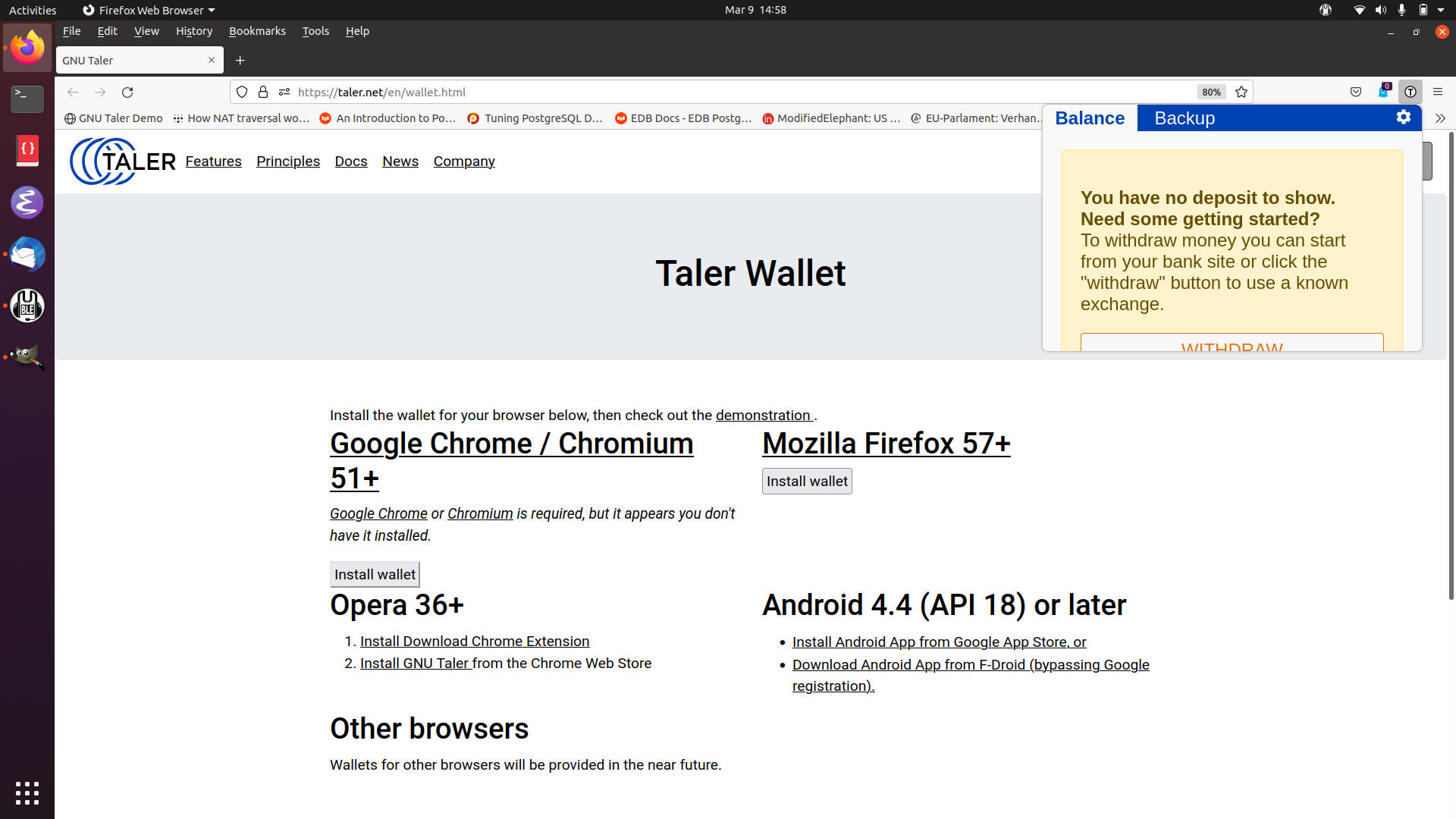Screen dimensions: 1456x819
Task: Close the GNU Taler tab
Action: pyautogui.click(x=212, y=61)
